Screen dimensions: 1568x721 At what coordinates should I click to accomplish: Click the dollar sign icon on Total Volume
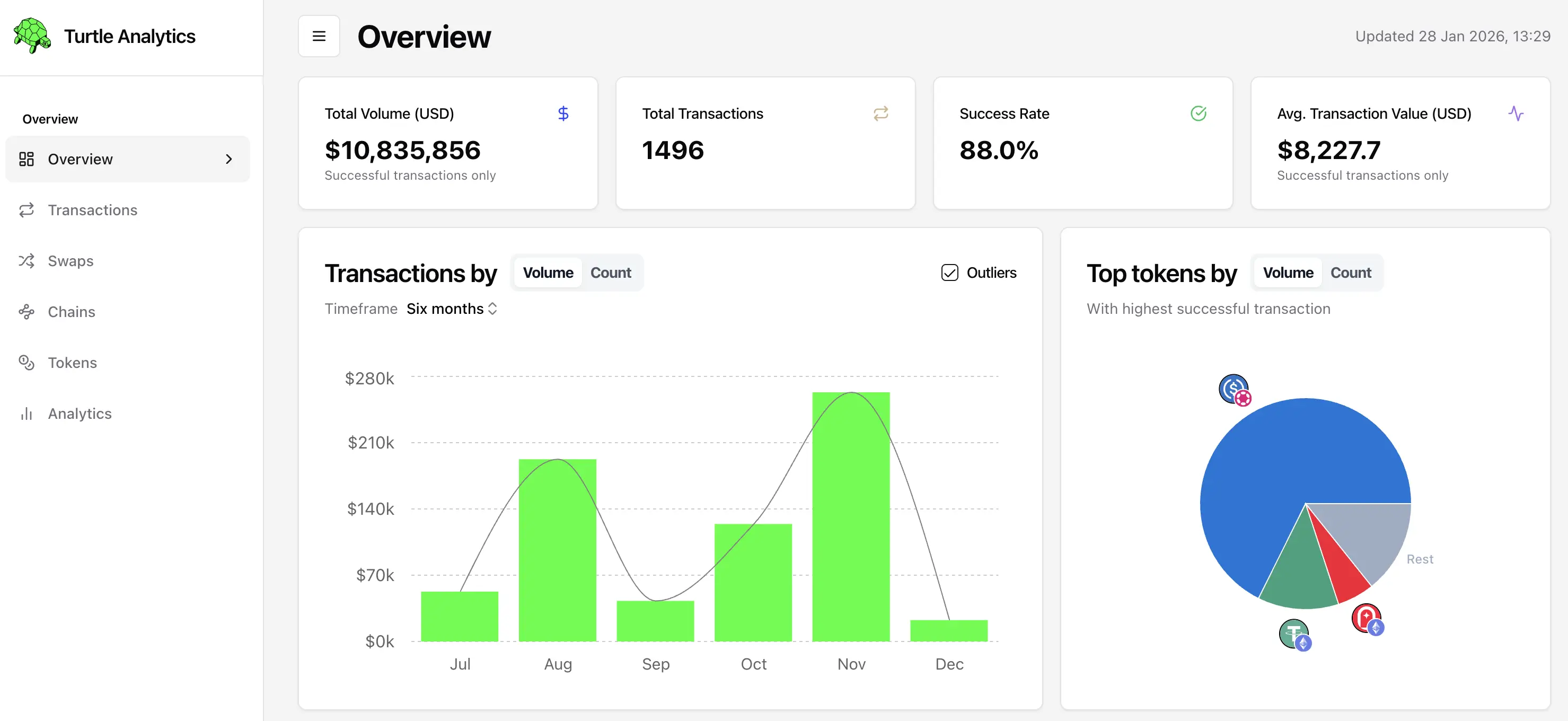pos(563,113)
